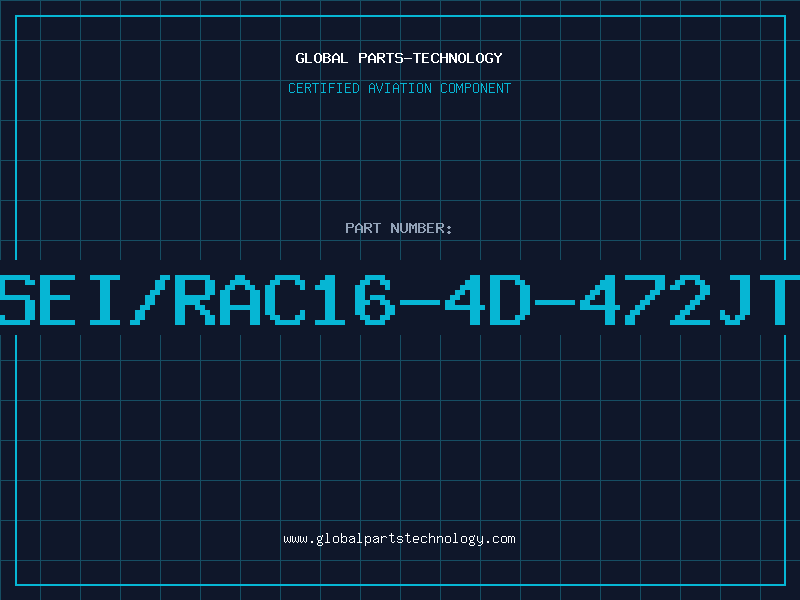Open the www.globalpartstechnology.com link

coord(399,539)
